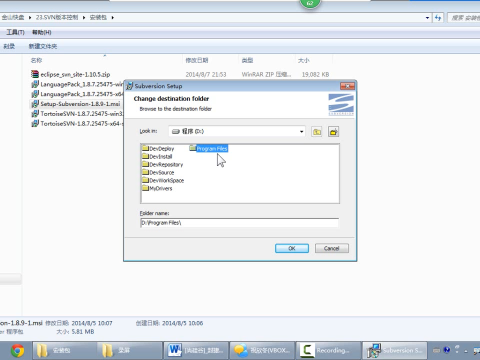480x360 pixels.
Task: Confirm with the OK button
Action: pos(292,248)
